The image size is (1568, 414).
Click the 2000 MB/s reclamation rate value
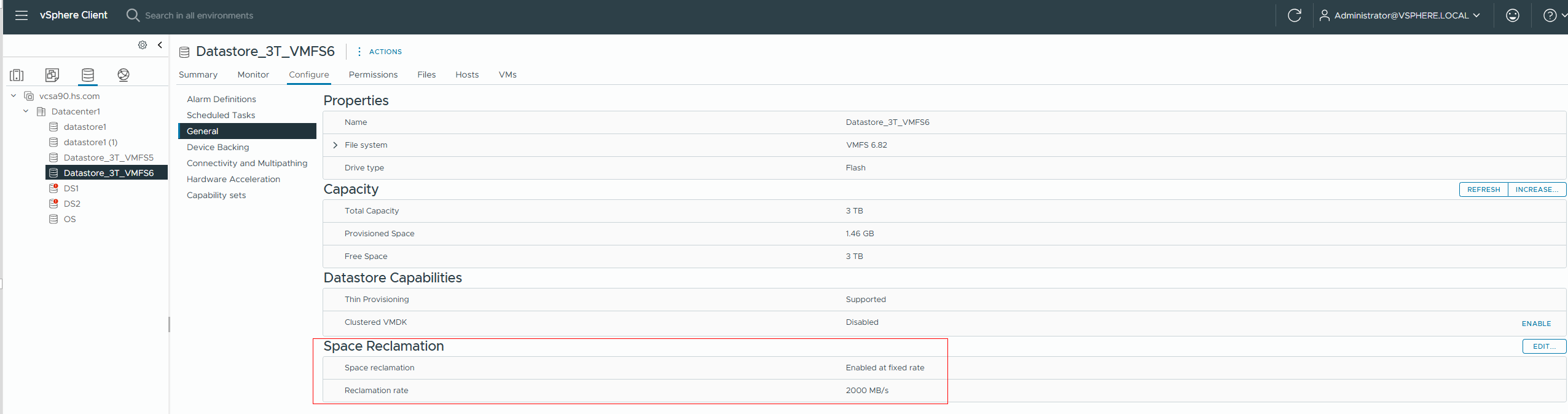[867, 391]
